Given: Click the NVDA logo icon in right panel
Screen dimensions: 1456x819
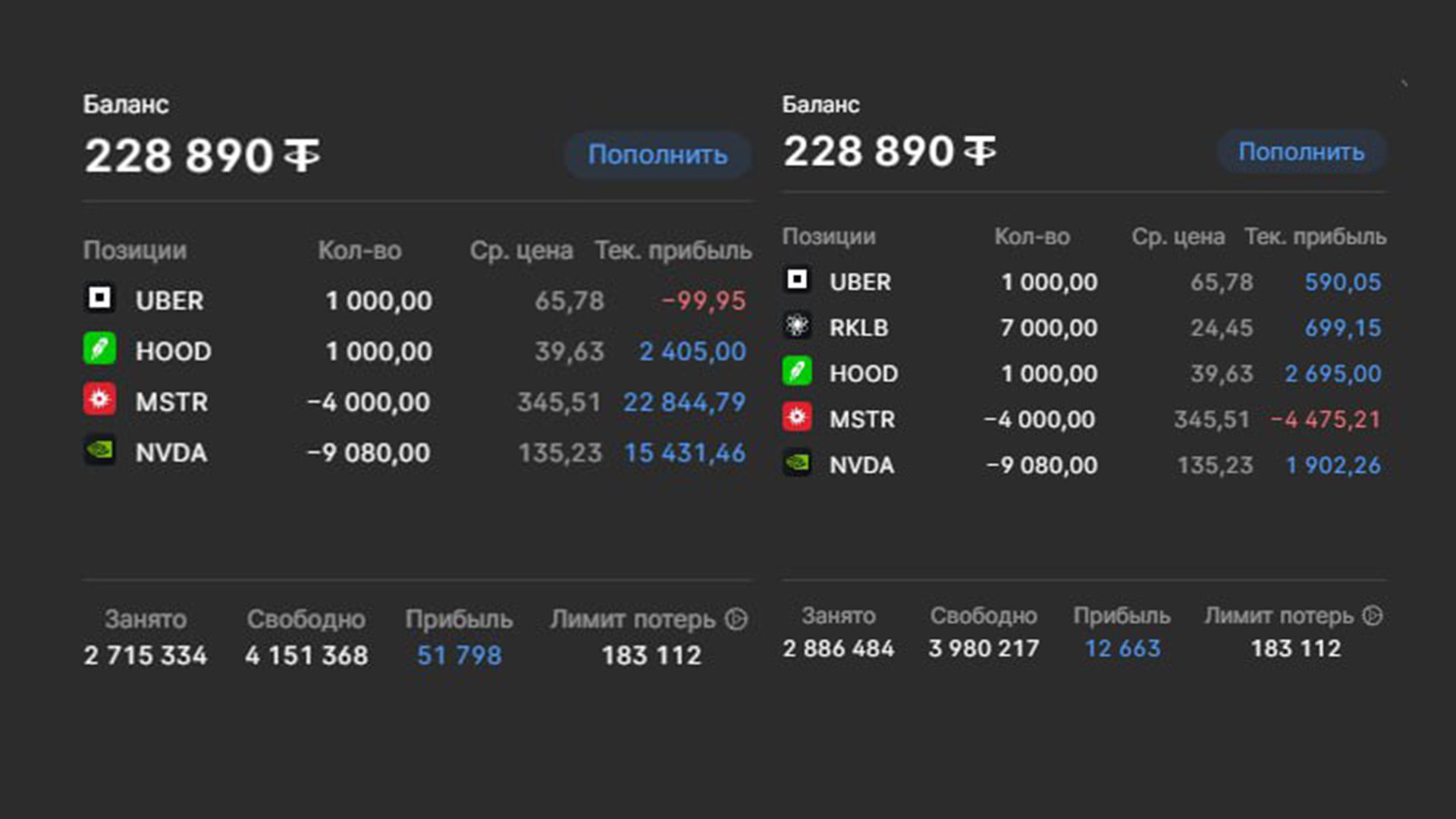Looking at the screenshot, I should pos(797,463).
